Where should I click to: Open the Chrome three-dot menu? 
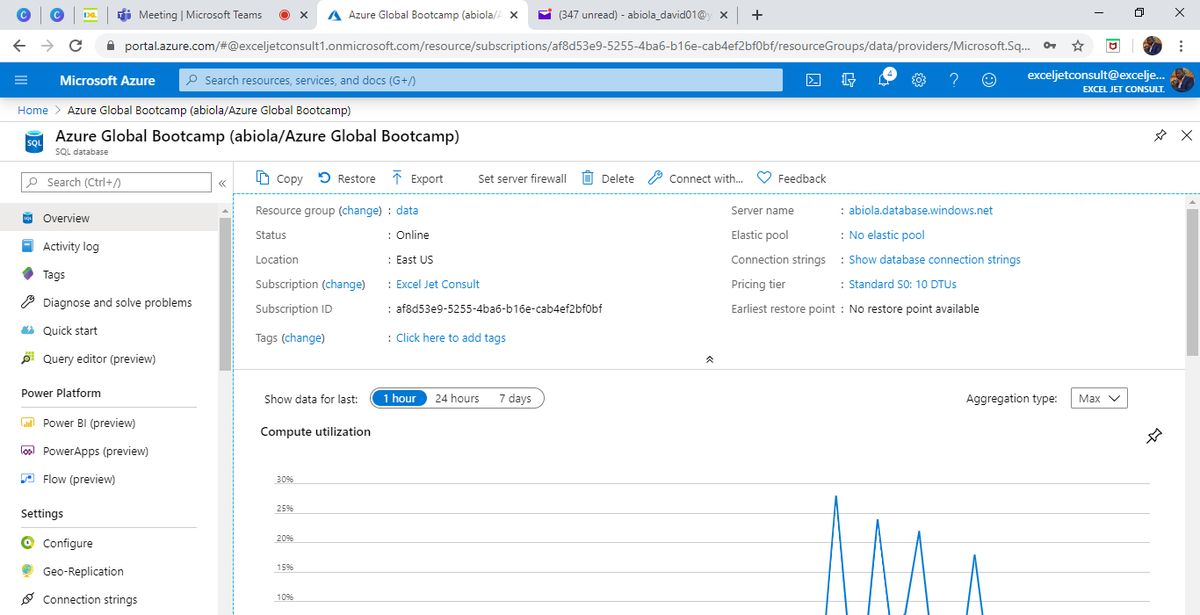[1183, 46]
